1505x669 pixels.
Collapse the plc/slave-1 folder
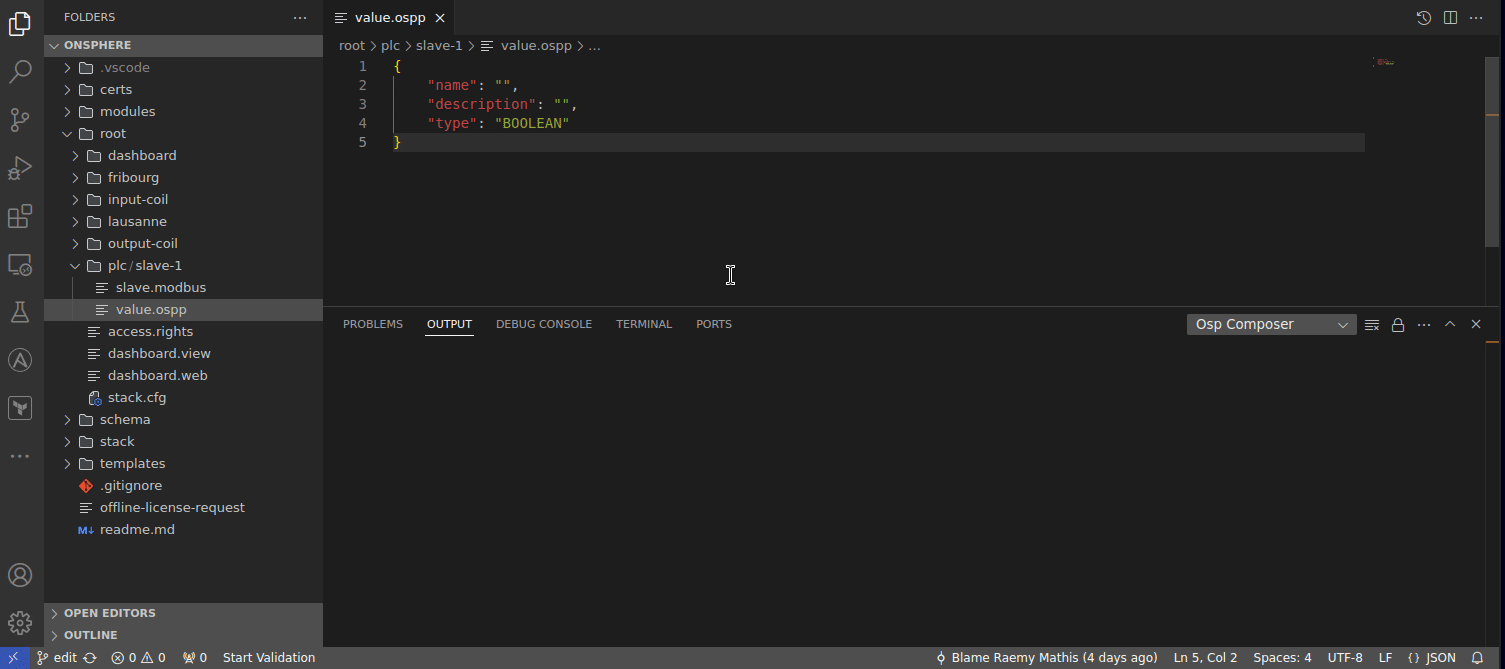[x=184, y=265]
